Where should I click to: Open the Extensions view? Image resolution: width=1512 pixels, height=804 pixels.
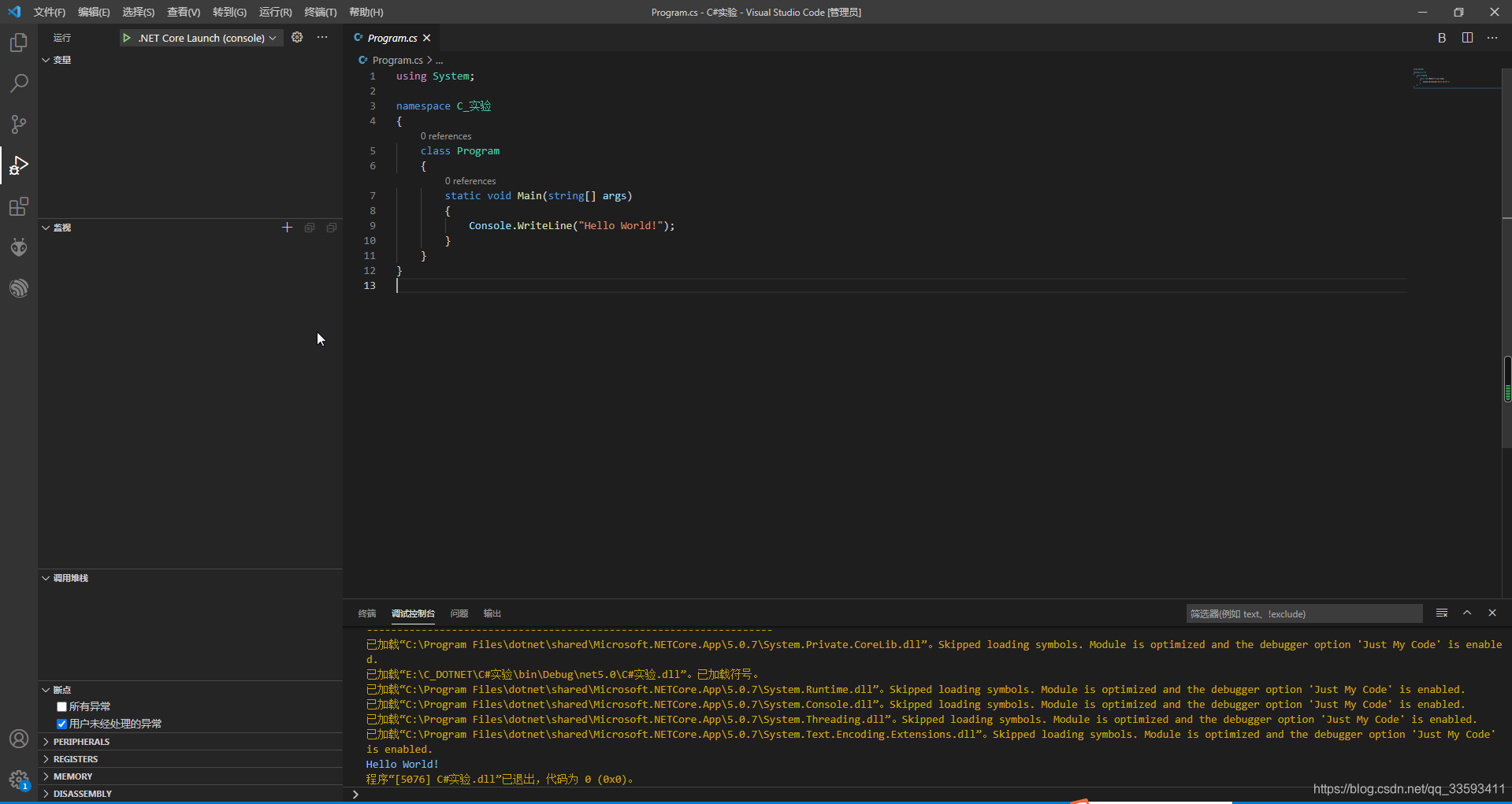pos(19,206)
